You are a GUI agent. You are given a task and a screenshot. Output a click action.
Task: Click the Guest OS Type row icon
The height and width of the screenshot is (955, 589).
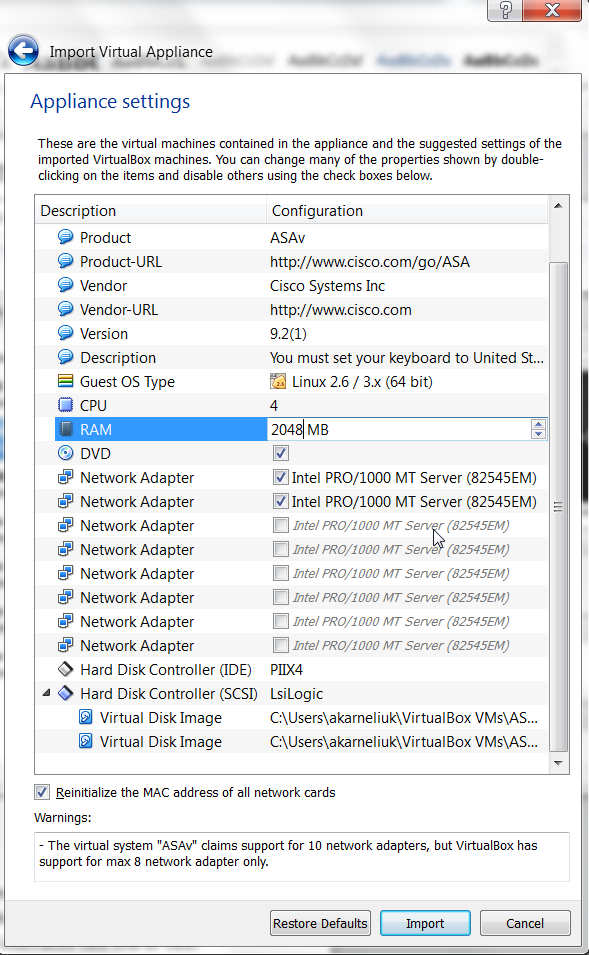coord(65,381)
